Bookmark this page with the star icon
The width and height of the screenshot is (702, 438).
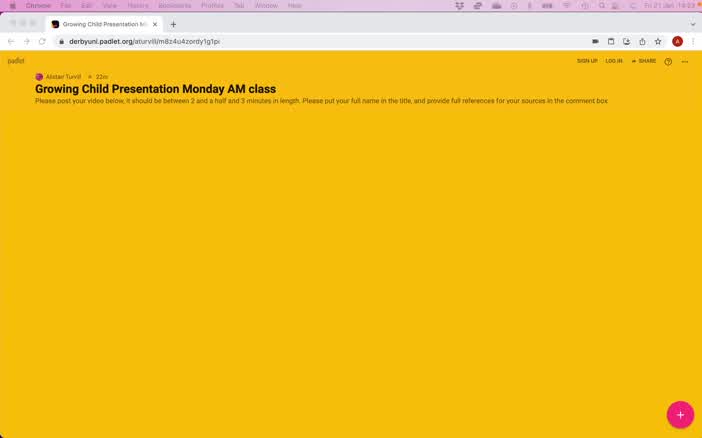tap(658, 42)
